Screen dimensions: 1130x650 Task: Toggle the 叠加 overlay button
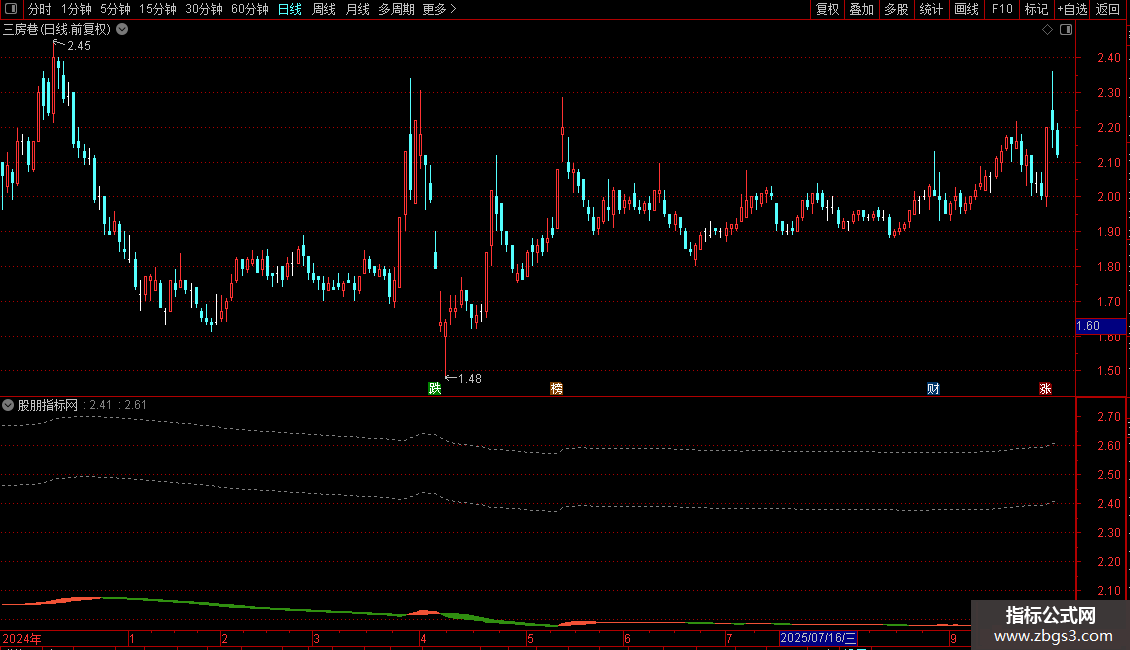tap(861, 9)
